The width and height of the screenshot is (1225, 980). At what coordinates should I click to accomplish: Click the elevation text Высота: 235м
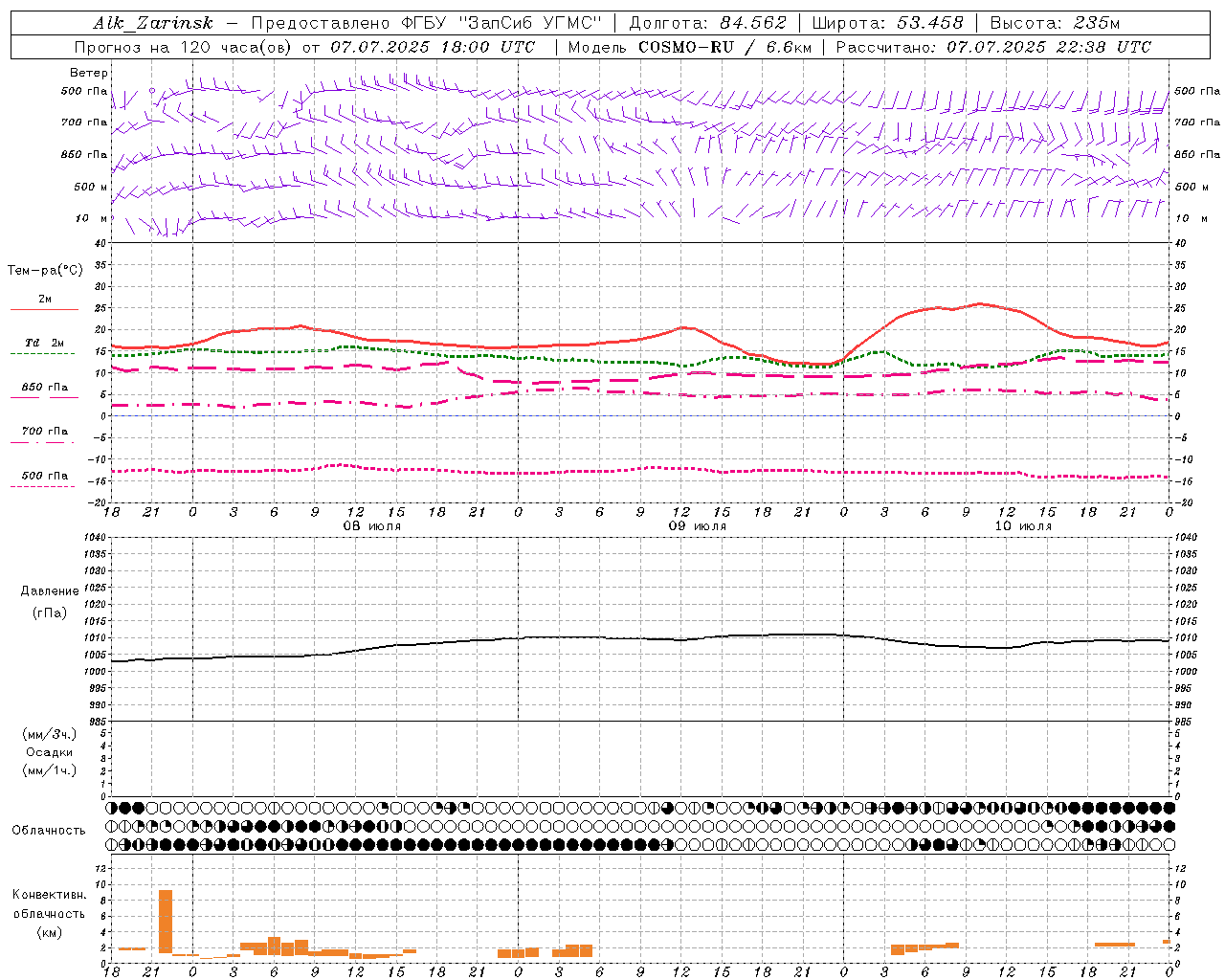click(1055, 23)
